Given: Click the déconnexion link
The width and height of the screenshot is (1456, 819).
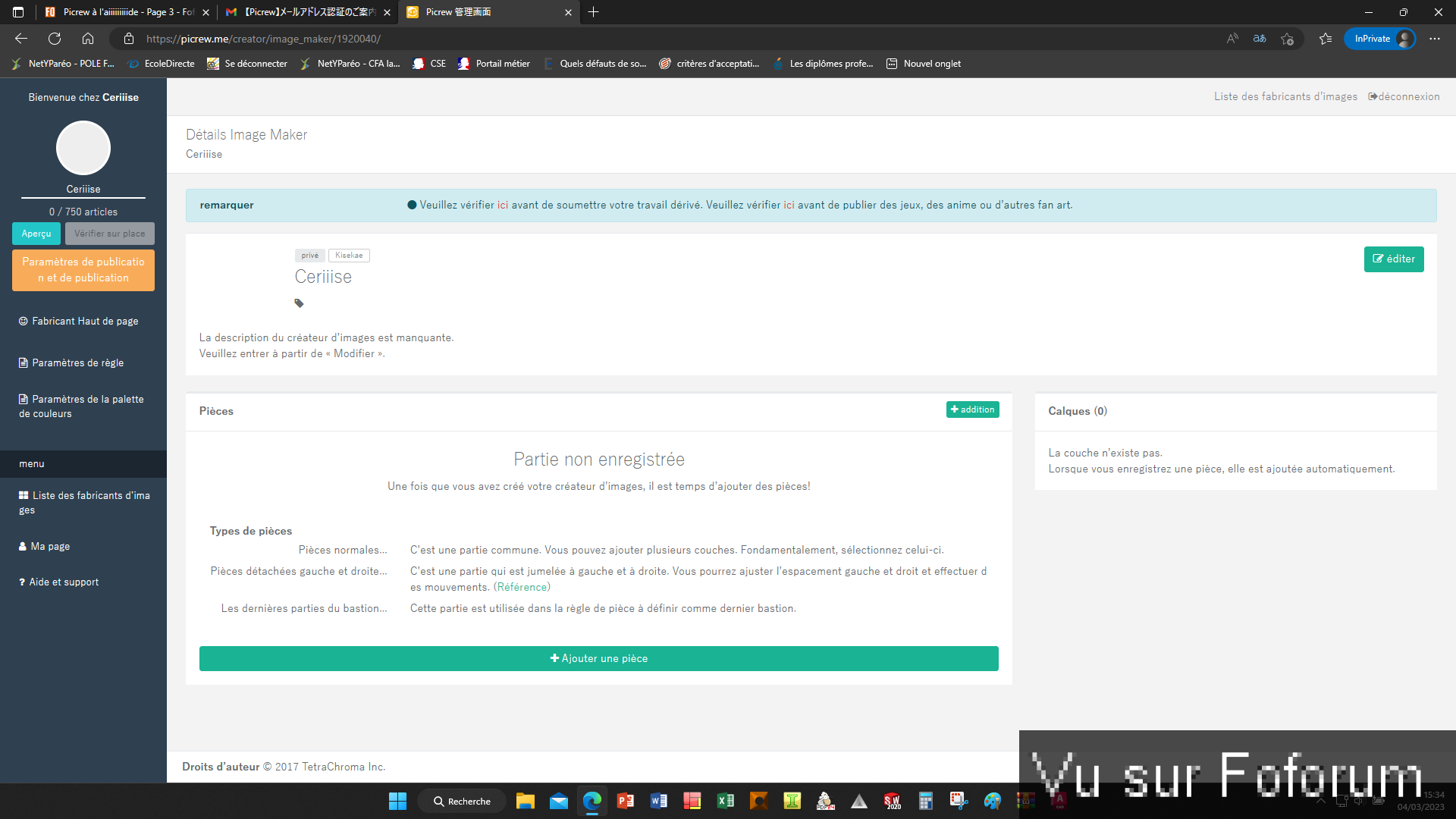Looking at the screenshot, I should pos(1404,96).
